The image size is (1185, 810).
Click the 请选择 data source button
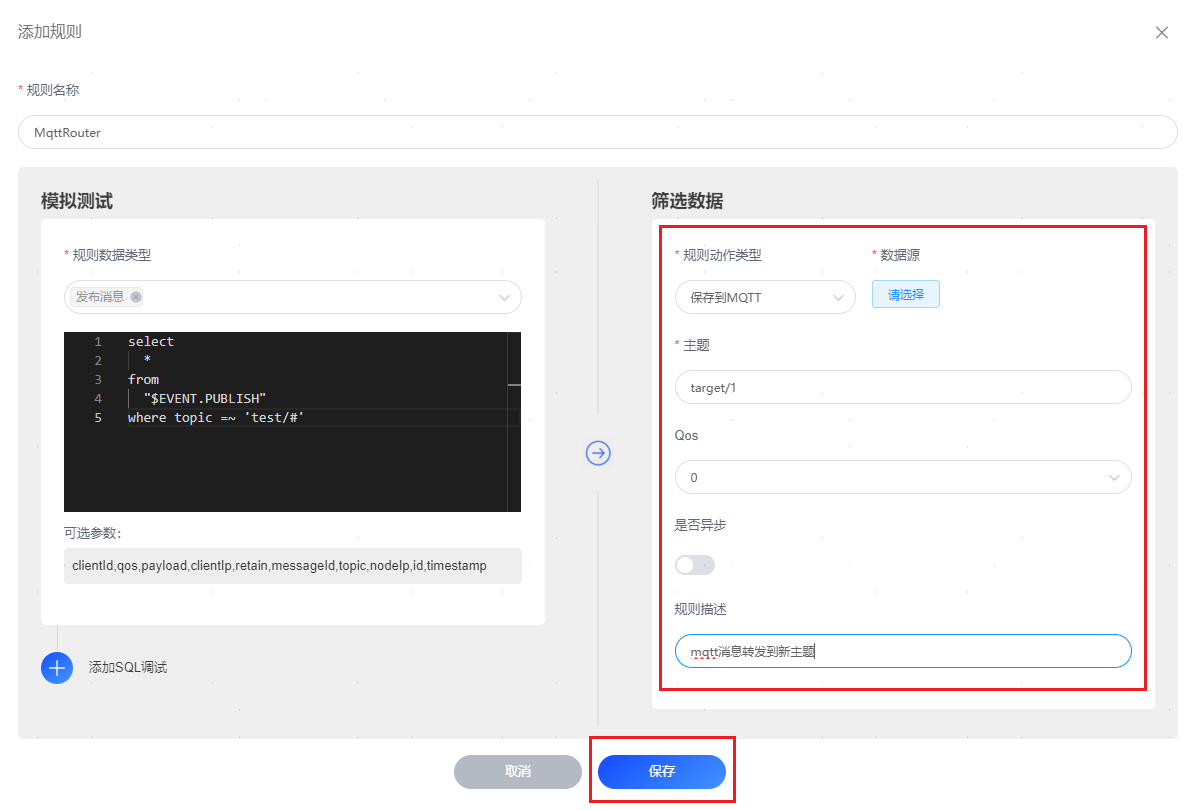[x=905, y=294]
